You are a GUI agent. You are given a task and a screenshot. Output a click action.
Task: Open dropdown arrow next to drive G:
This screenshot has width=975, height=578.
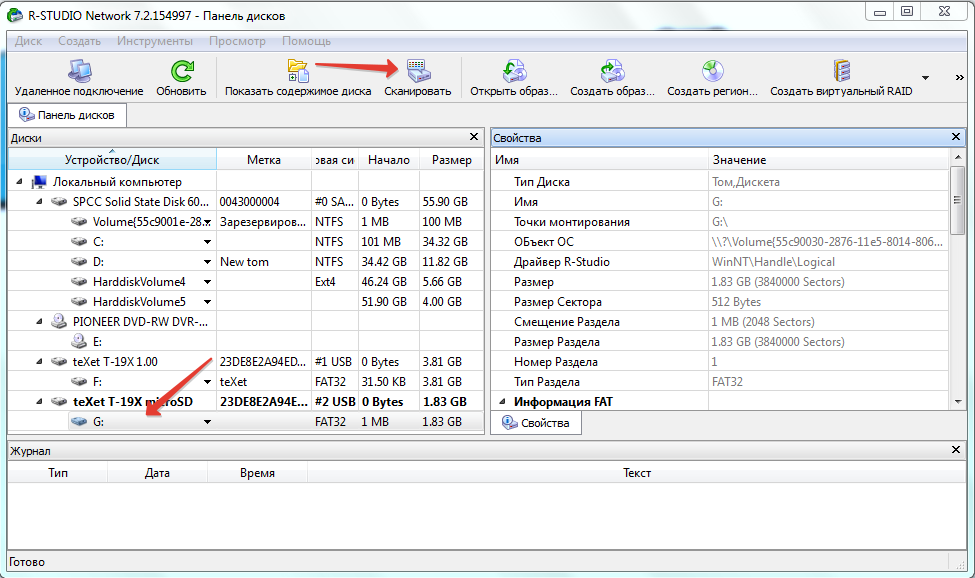click(208, 422)
